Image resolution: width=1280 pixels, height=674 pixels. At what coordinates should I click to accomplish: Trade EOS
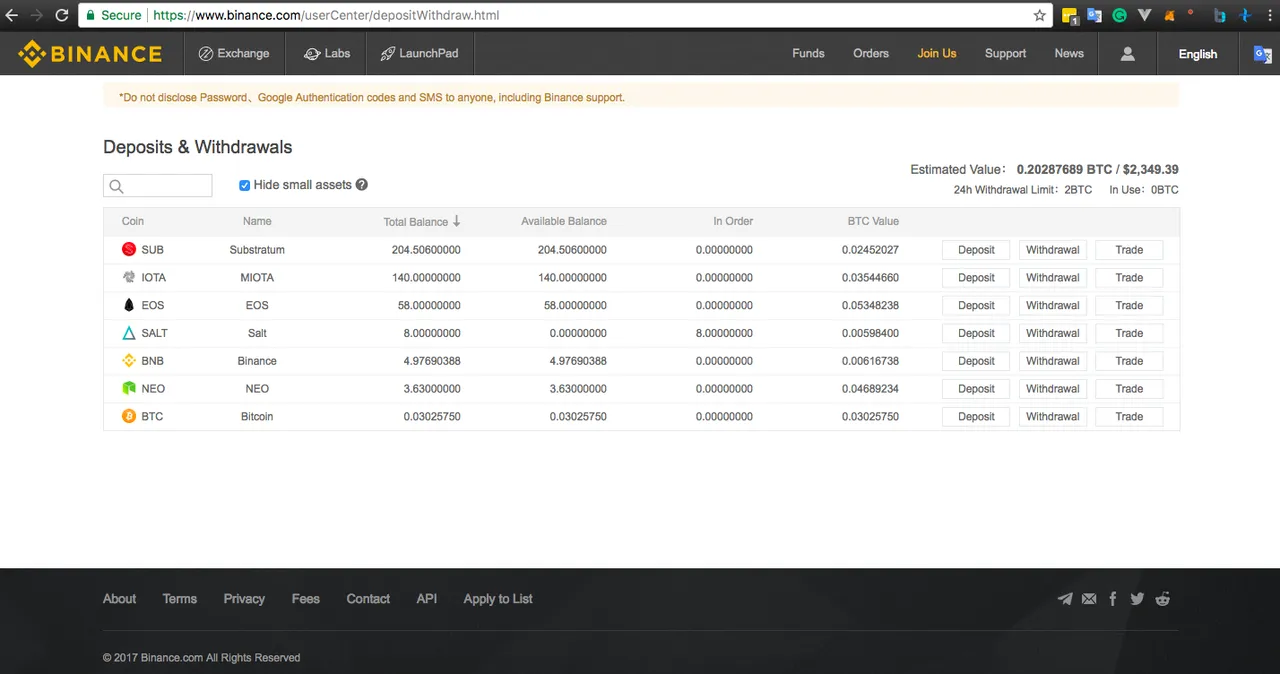[x=1129, y=305]
